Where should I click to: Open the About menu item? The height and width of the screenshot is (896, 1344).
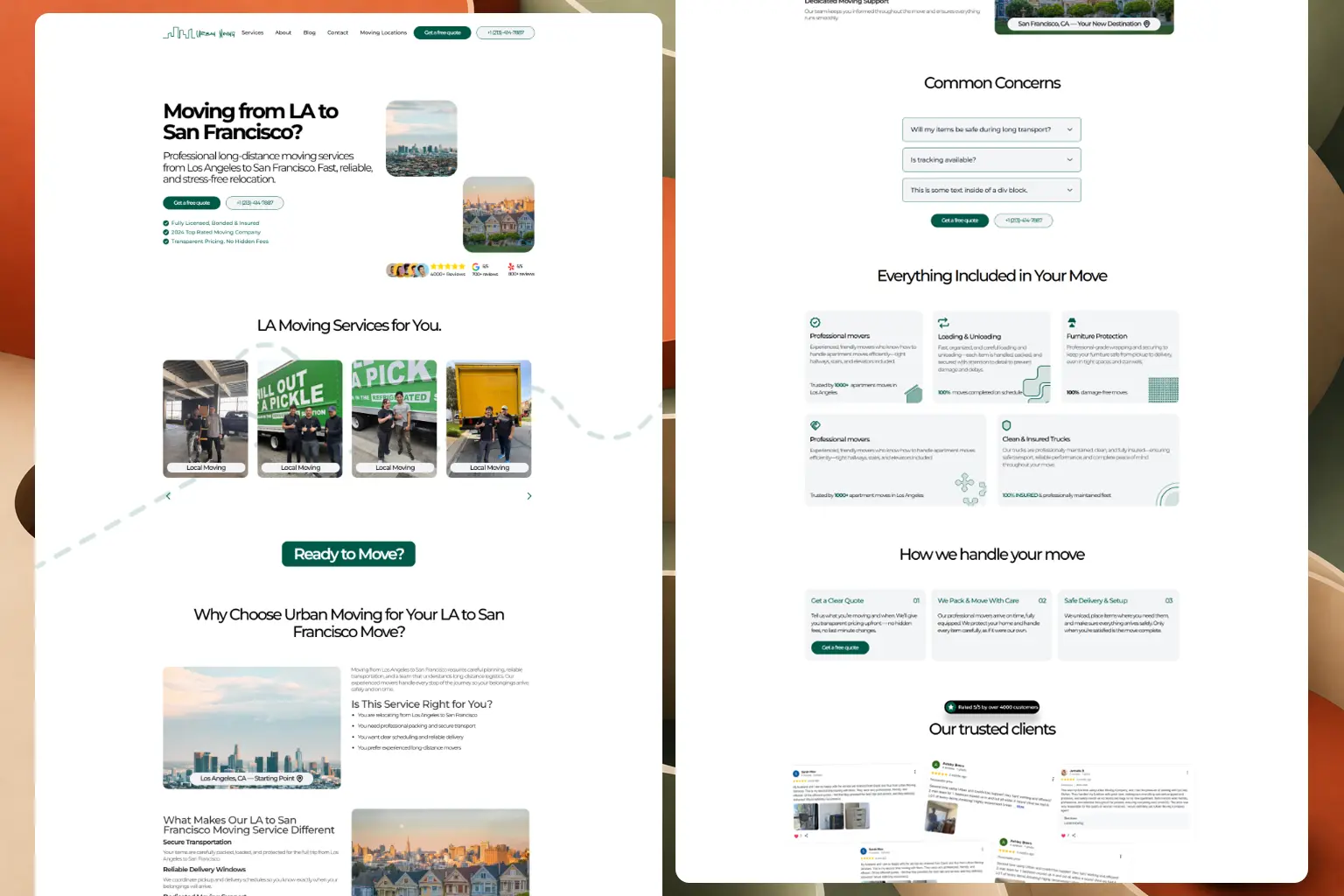coord(283,32)
